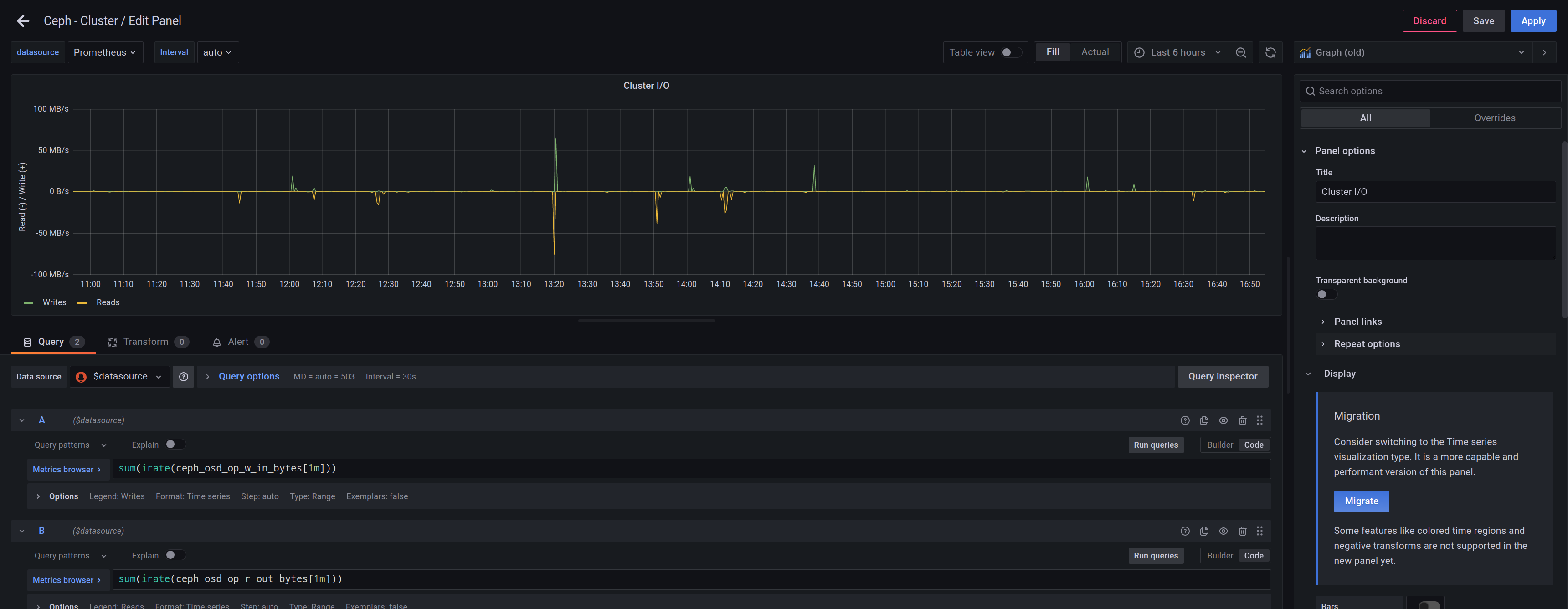
Task: Click the drag handle for query B
Action: [1260, 531]
